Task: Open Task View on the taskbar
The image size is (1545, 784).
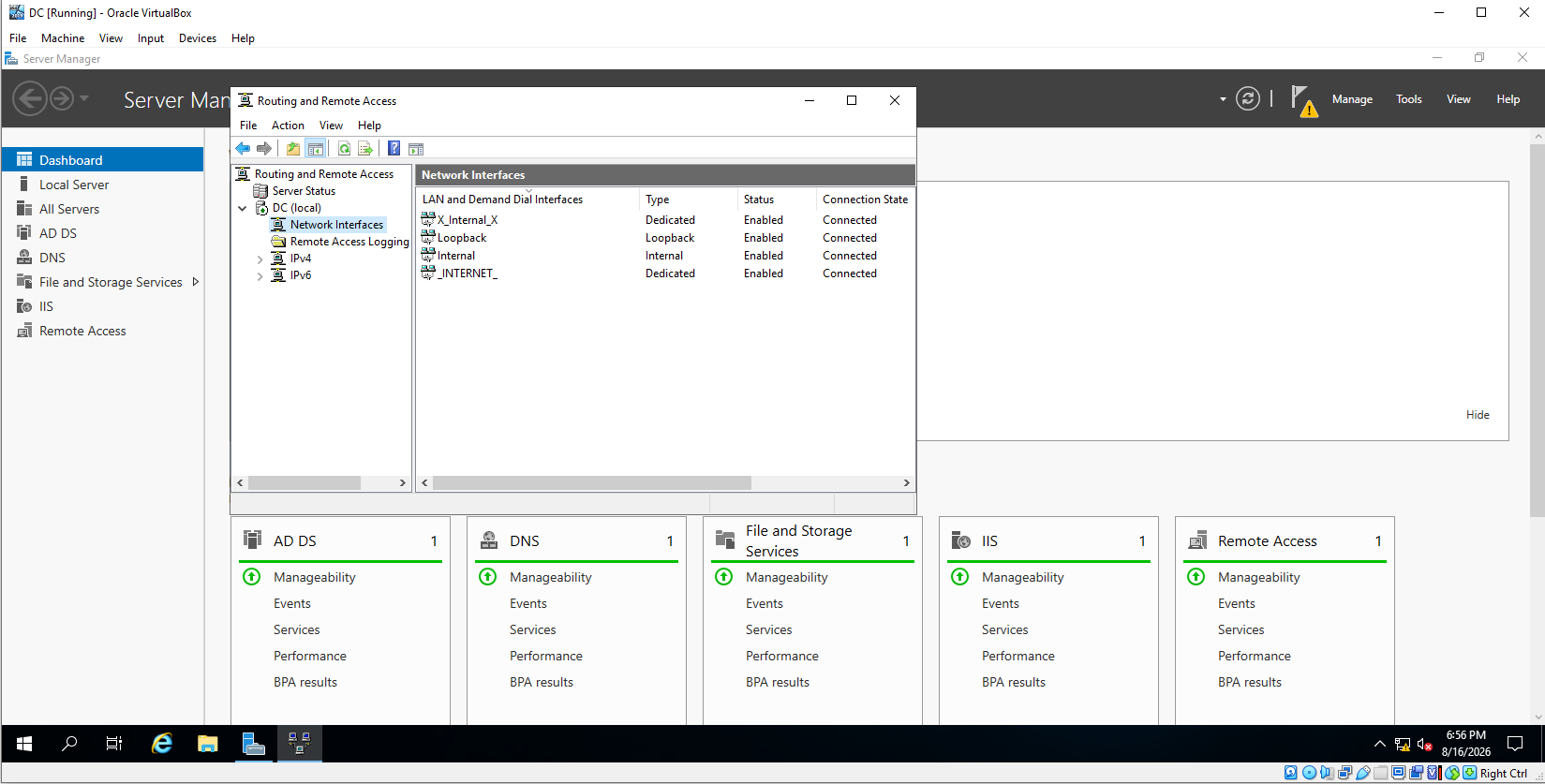Action: pos(114,744)
